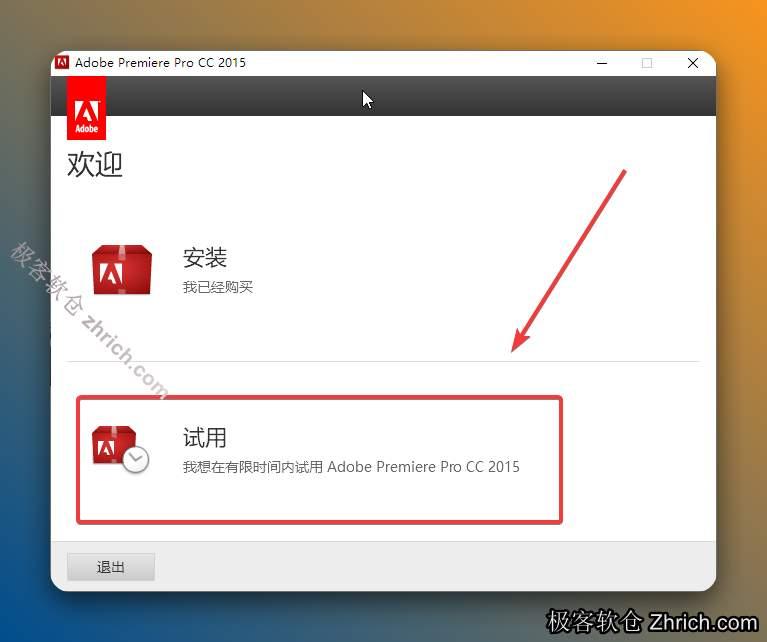The width and height of the screenshot is (767, 642).
Task: Click the trial description mentioning Premiere Pro CC 2015
Action: pos(351,466)
